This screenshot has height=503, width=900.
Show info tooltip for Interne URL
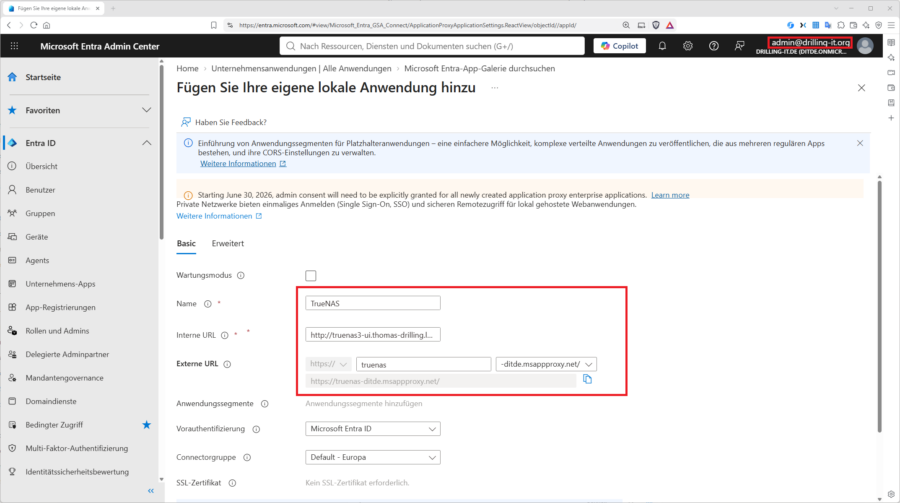point(224,335)
